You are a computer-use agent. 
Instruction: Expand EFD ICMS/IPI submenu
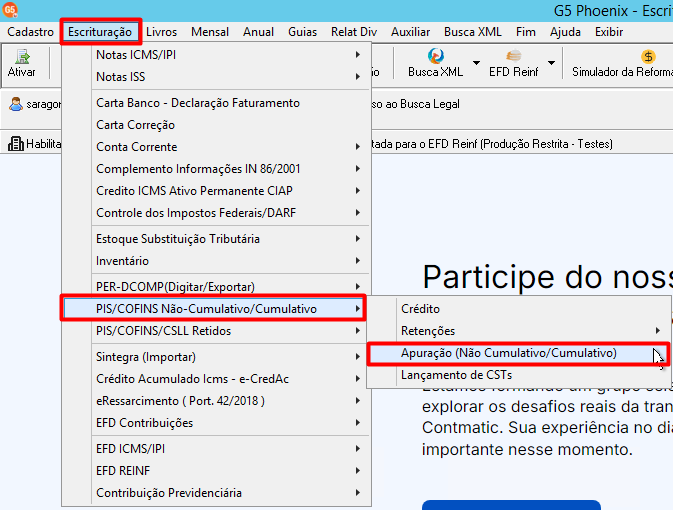coord(215,449)
